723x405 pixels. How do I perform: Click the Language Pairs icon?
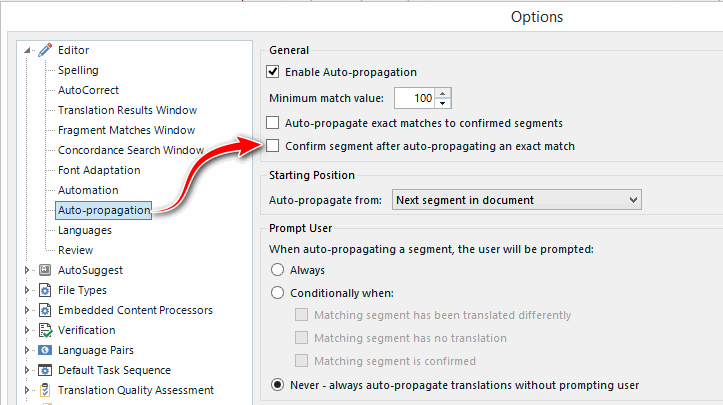(45, 350)
